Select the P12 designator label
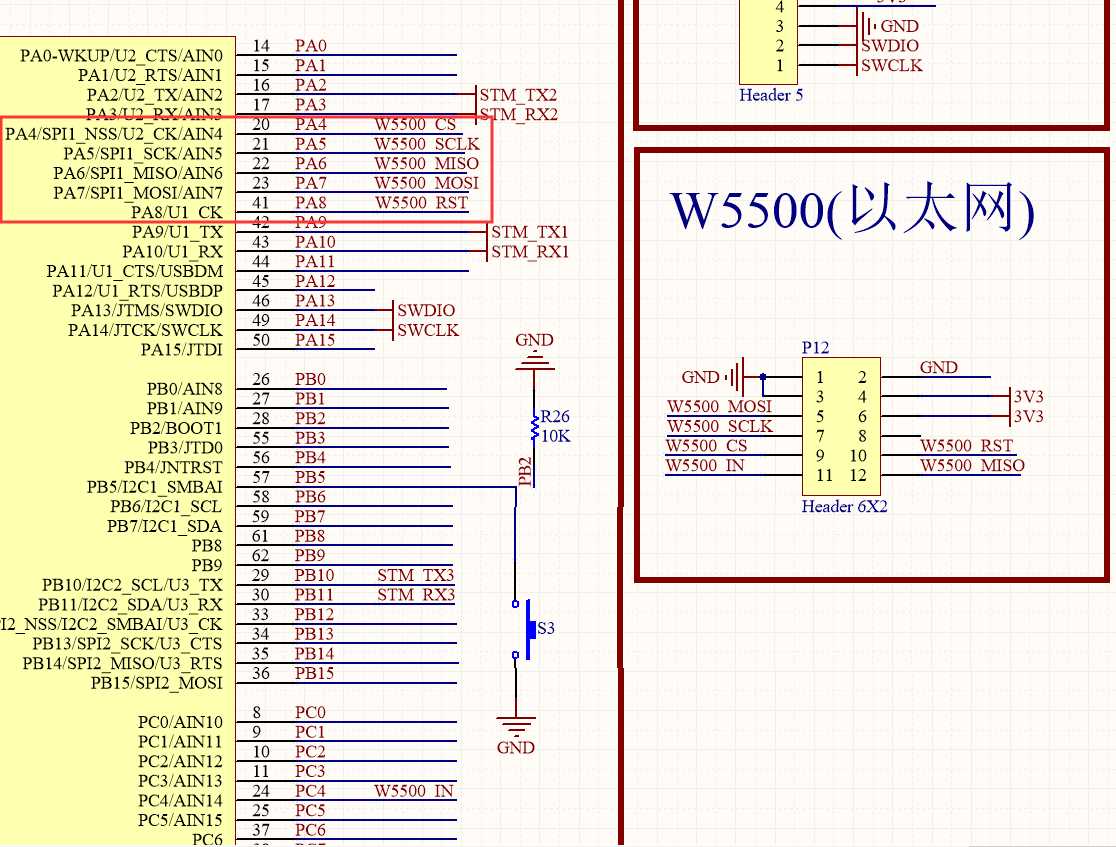 point(816,347)
